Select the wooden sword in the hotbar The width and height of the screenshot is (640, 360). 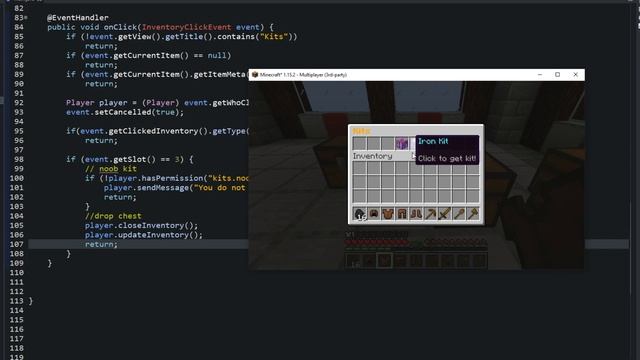click(x=444, y=214)
